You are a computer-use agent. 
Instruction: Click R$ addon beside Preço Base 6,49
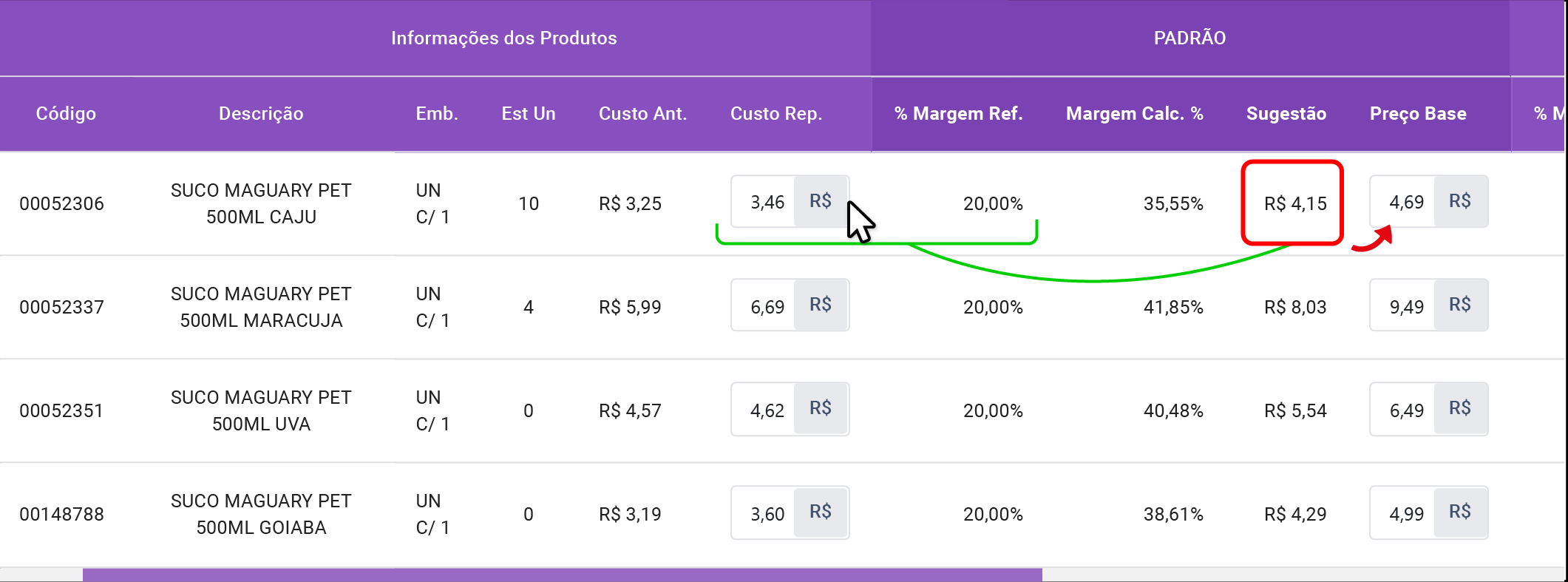pos(1460,408)
